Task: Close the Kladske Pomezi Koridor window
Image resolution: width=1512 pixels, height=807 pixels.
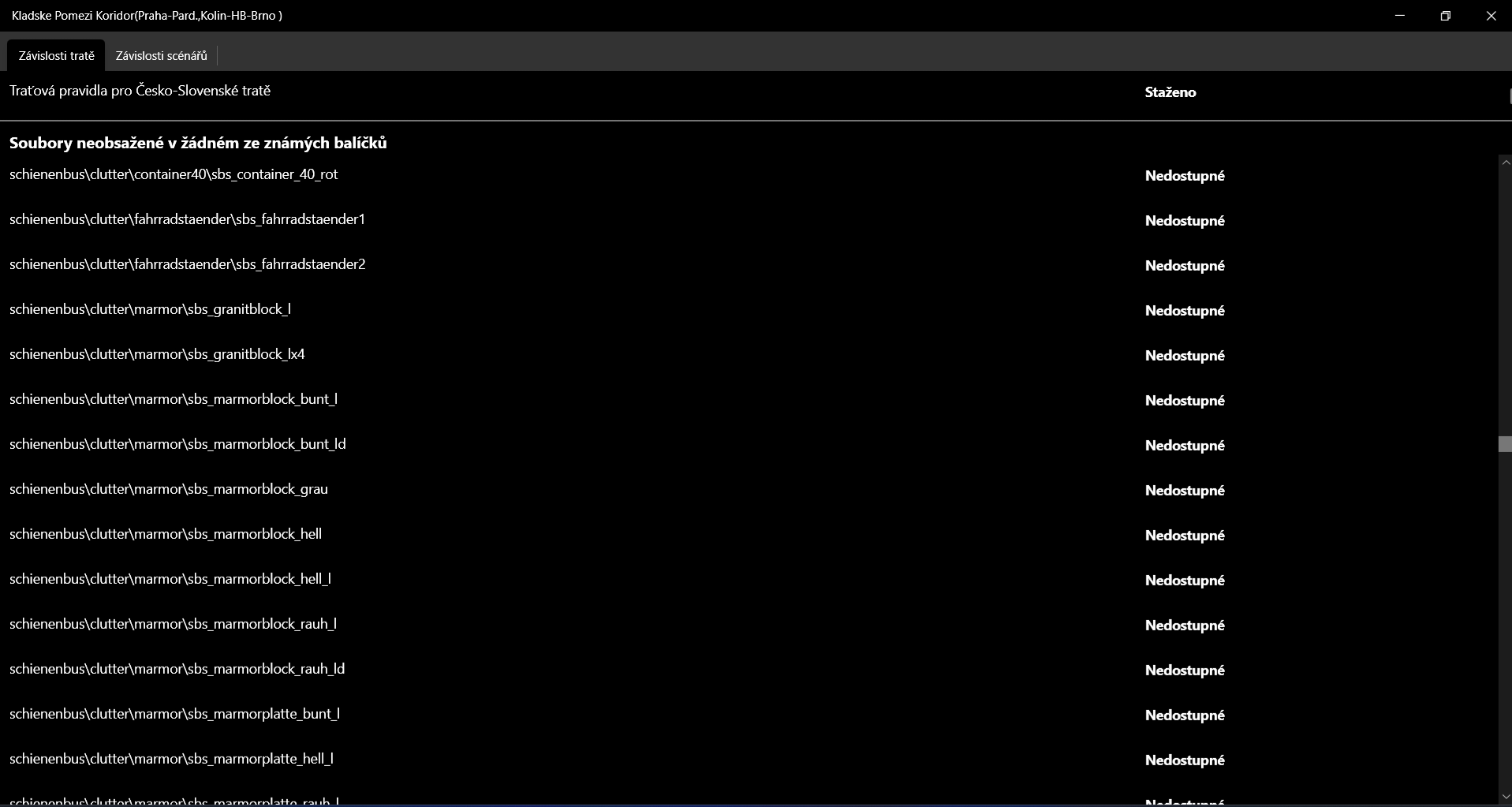Action: pos(1491,16)
